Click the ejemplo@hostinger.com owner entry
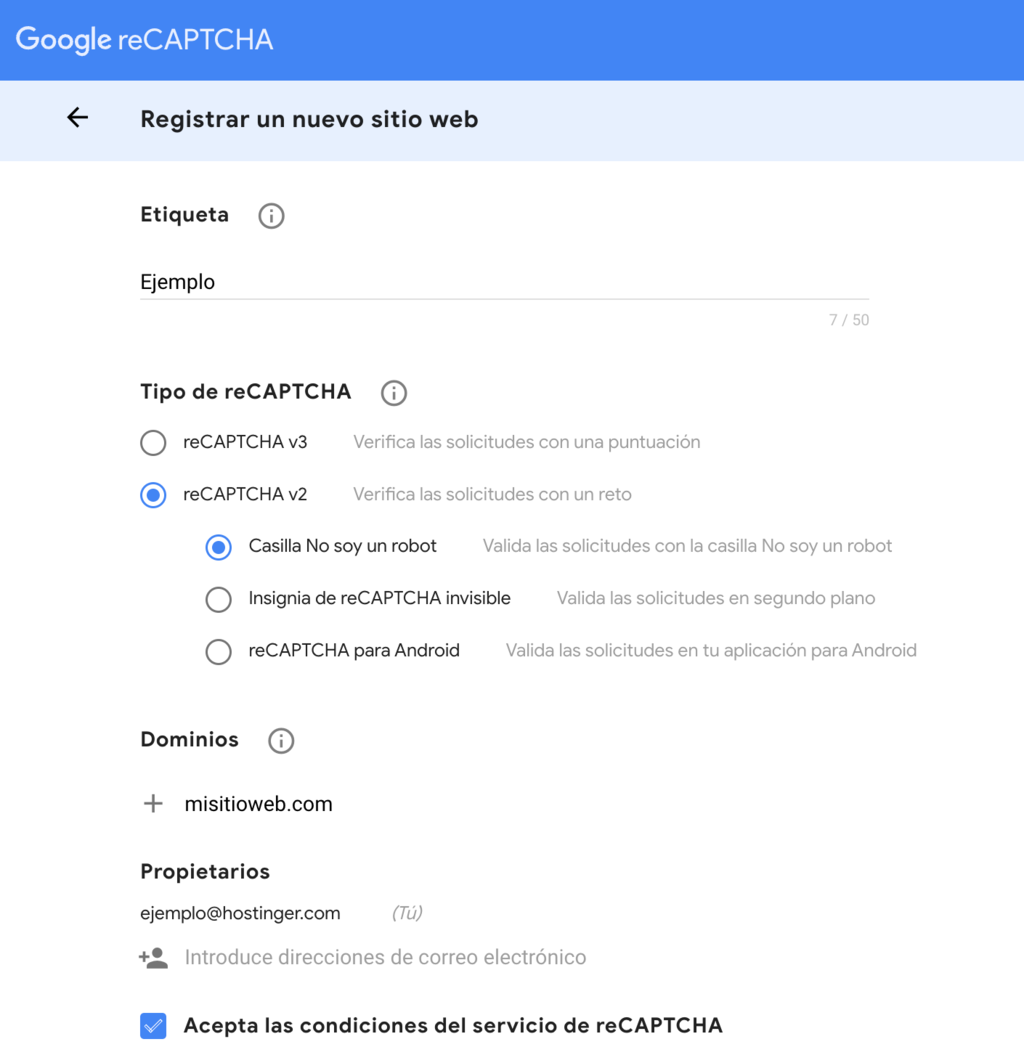 pos(240,913)
